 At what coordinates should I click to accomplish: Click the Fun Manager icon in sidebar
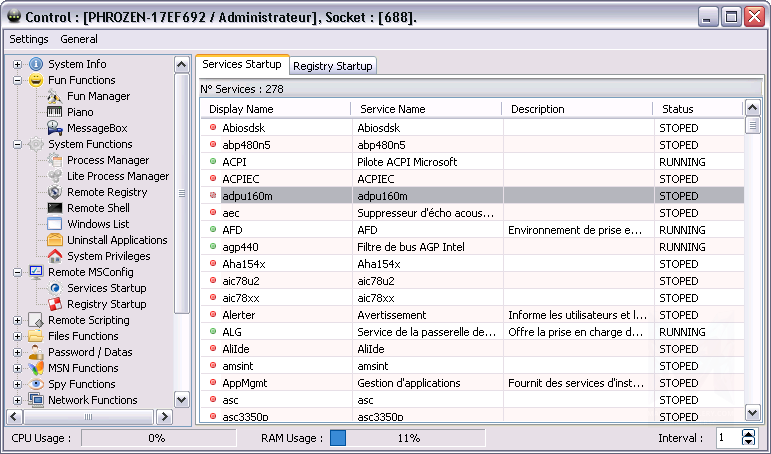point(55,96)
